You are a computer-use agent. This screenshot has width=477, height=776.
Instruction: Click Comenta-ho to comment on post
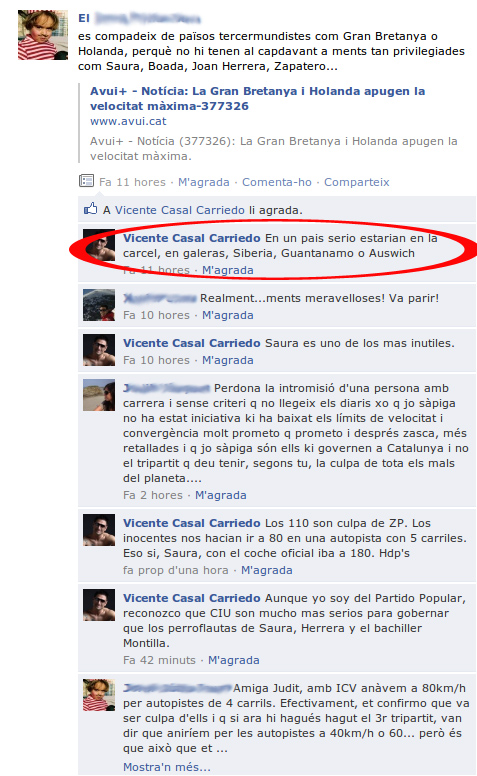277,182
